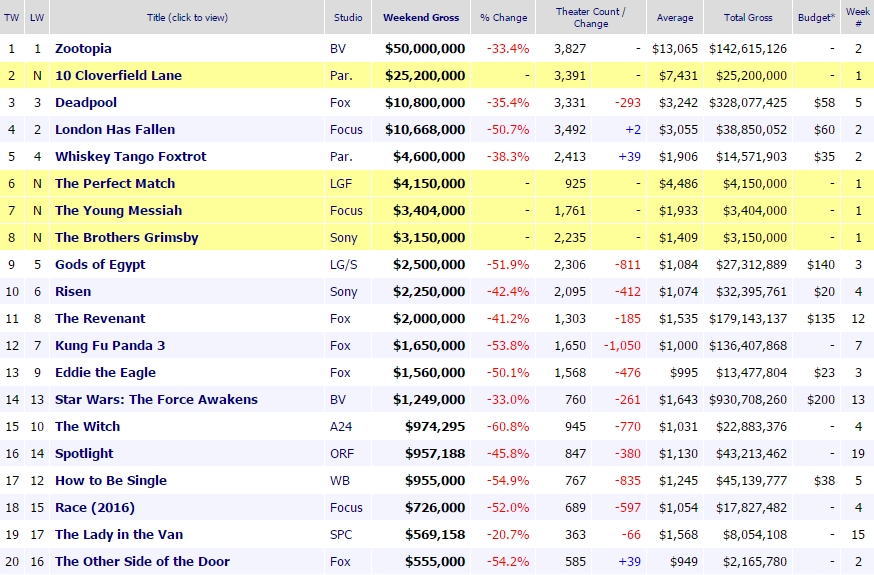Click ORF studio in Spotlight row
This screenshot has width=874, height=575.
342,454
